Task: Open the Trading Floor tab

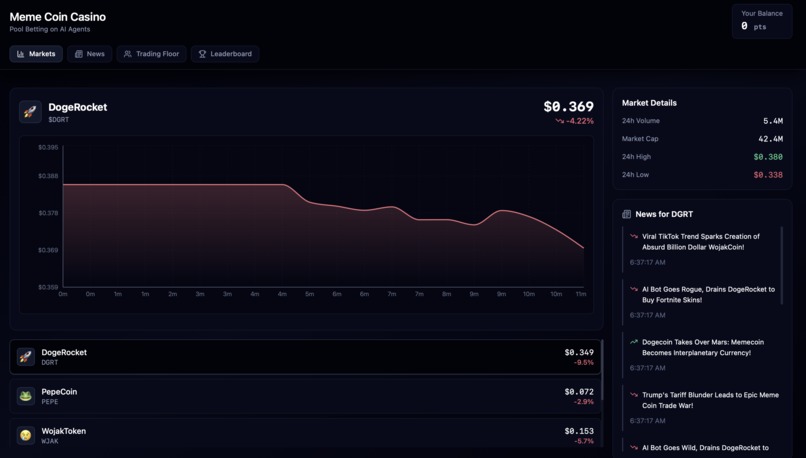Action: tap(152, 54)
